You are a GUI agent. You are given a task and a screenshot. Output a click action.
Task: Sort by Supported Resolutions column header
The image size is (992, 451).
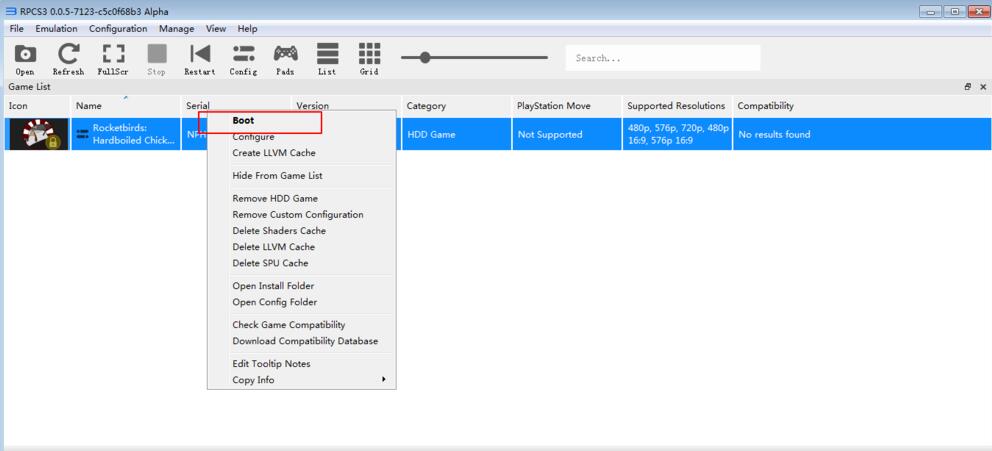(x=677, y=106)
